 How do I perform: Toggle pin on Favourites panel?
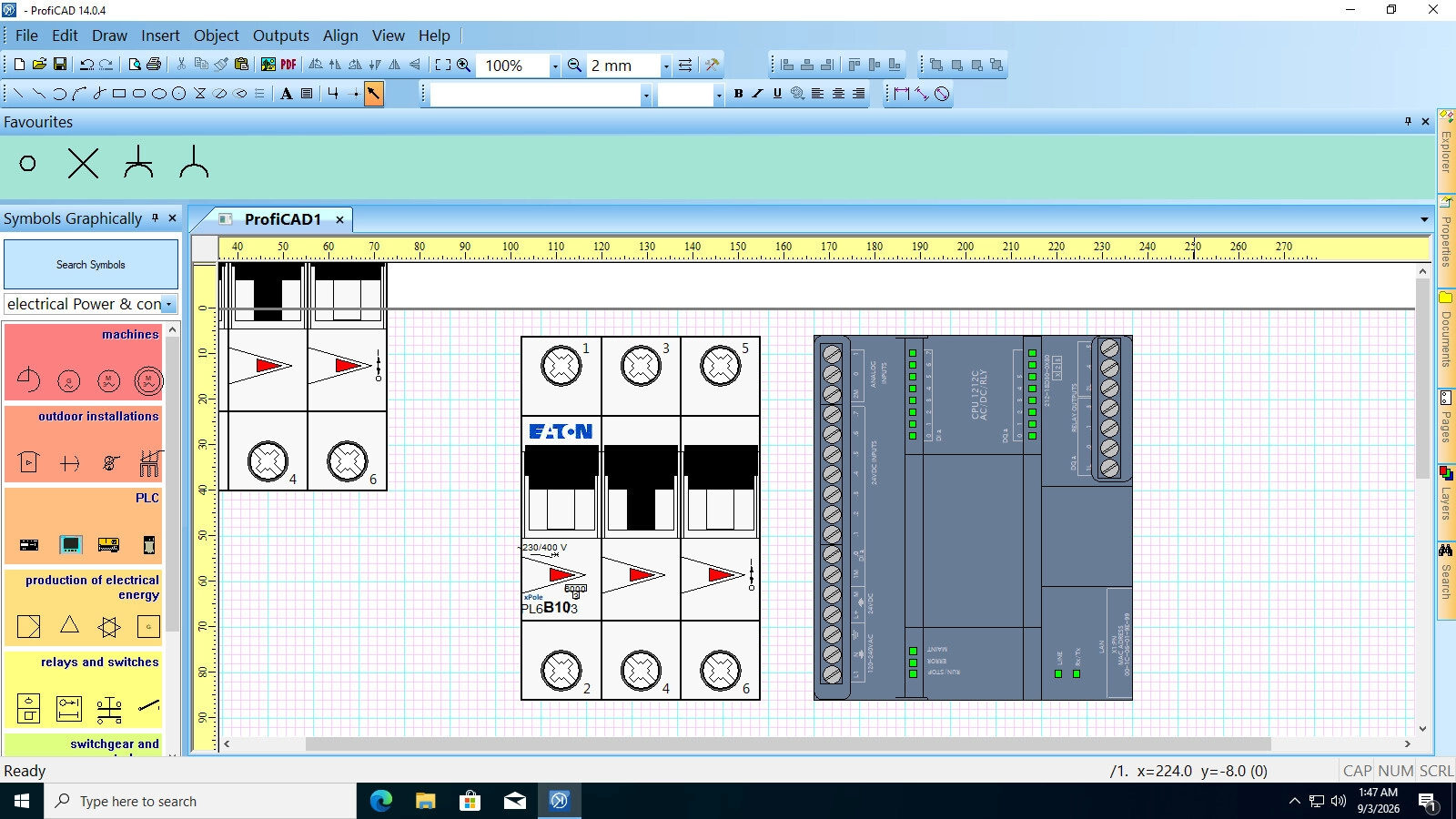click(1408, 121)
